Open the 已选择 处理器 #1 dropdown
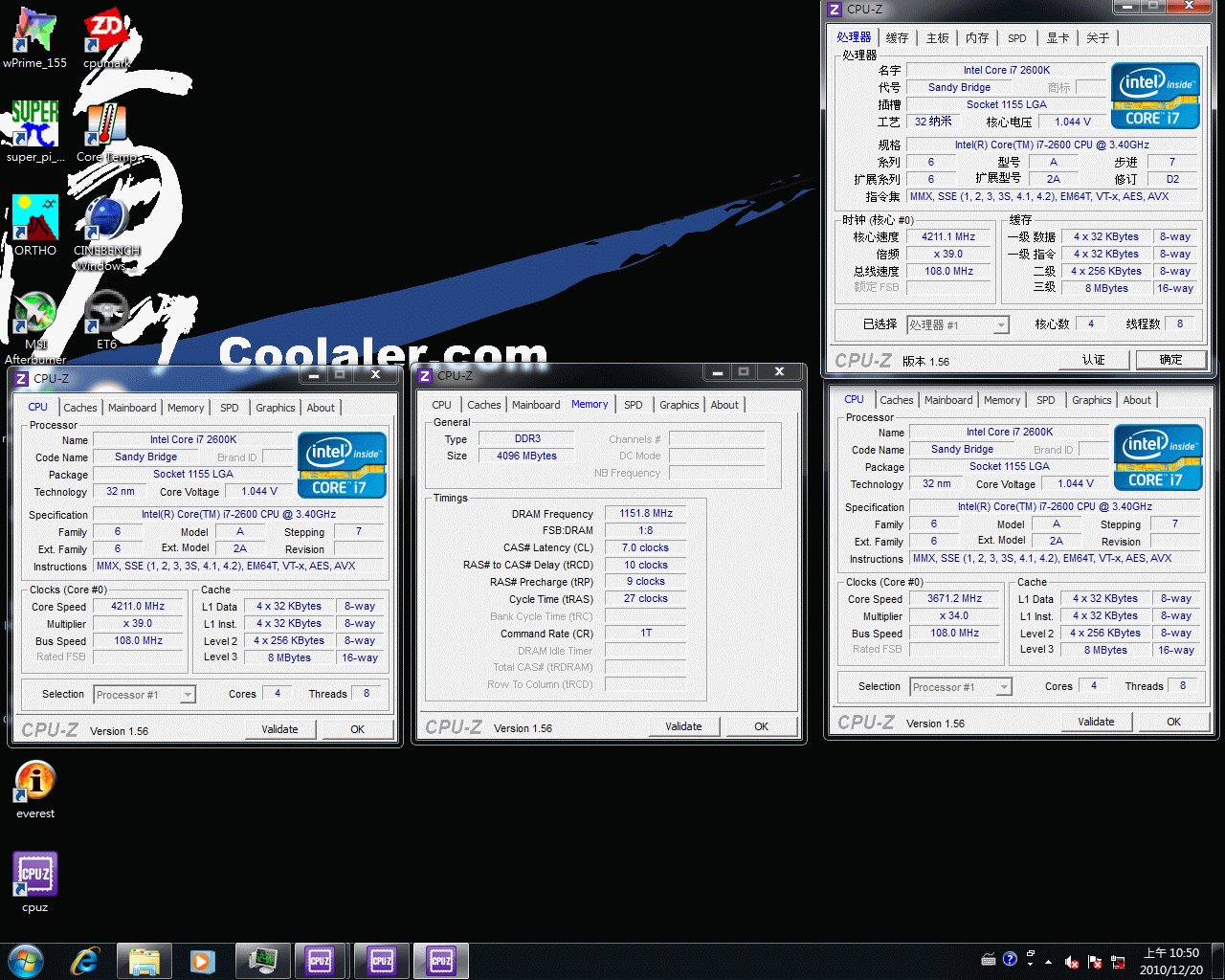This screenshot has width=1225, height=980. click(958, 325)
